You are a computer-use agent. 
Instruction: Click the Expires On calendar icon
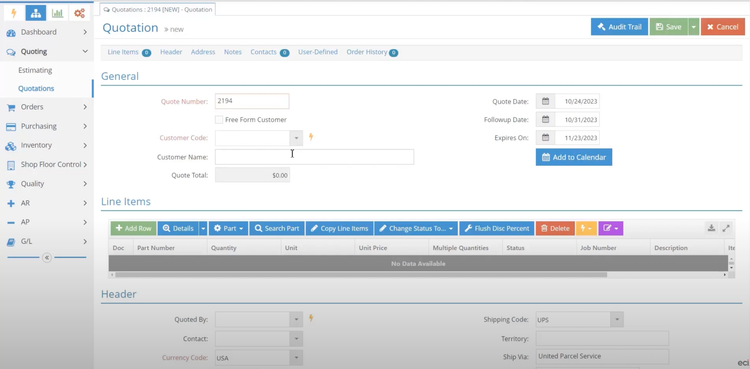tap(545, 138)
